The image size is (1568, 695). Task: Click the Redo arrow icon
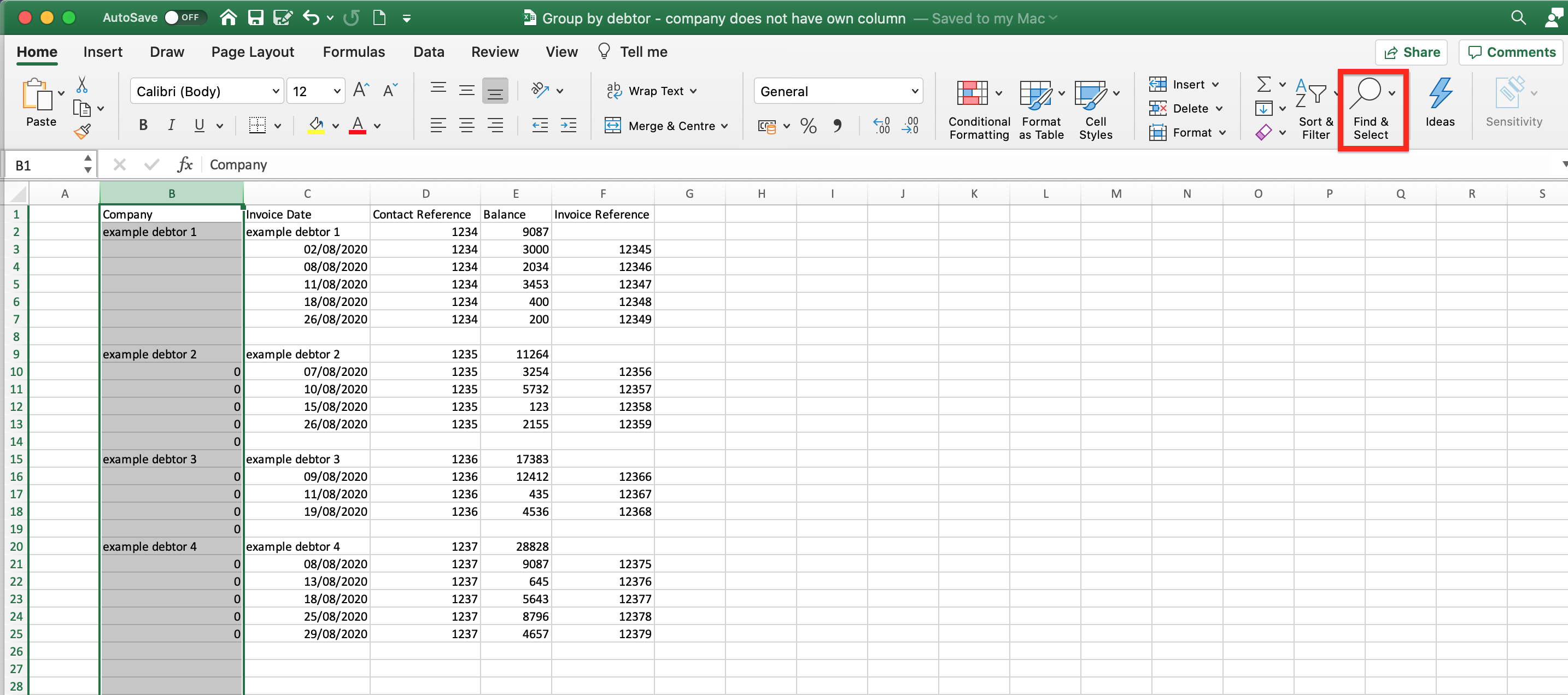[351, 17]
